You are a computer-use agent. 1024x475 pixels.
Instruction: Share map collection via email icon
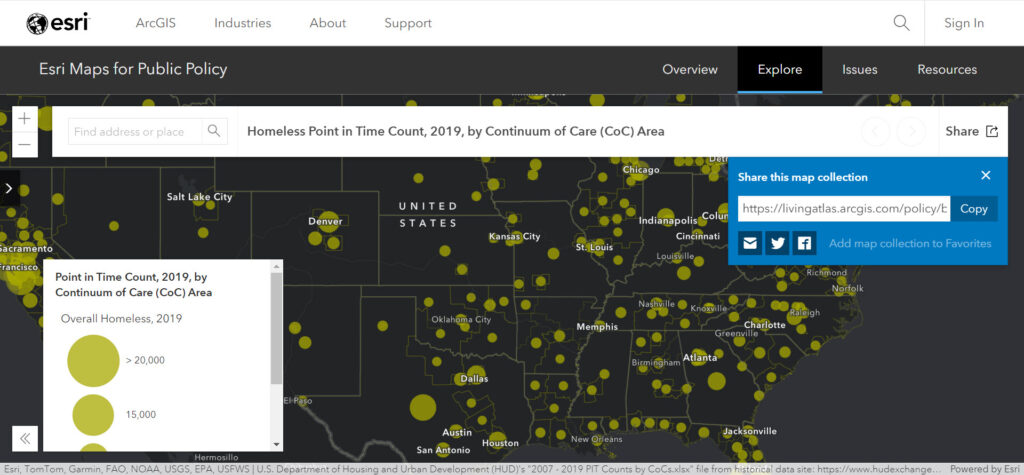point(750,243)
